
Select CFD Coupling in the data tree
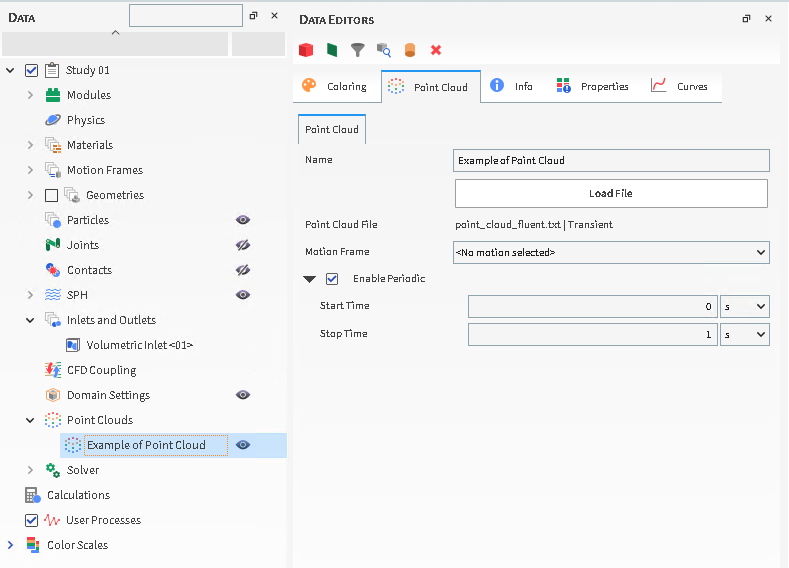click(101, 370)
